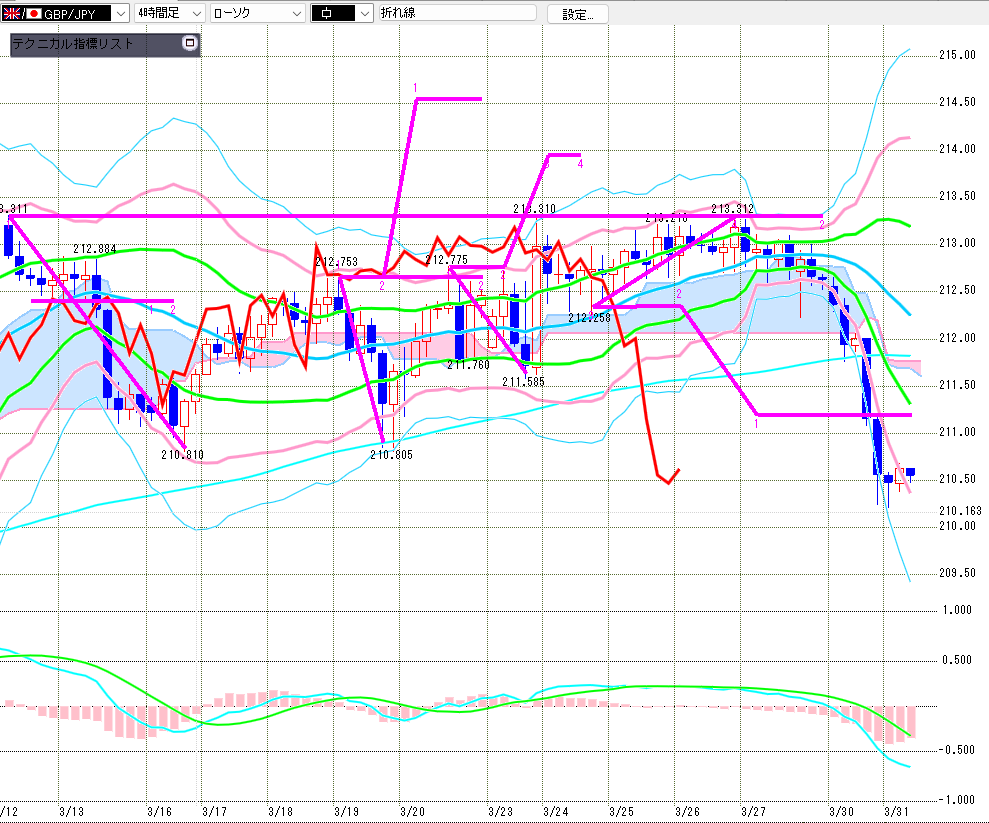Select the 212.884 price label
The image size is (989, 823).
[94, 250]
